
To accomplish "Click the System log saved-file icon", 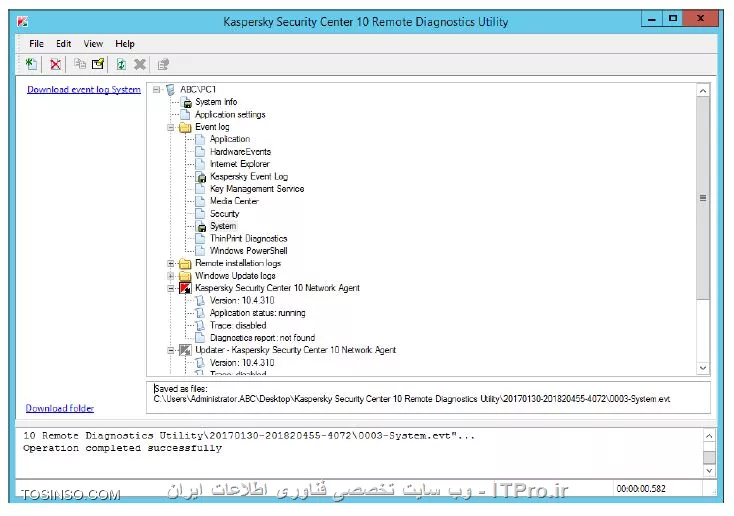I will pyautogui.click(x=201, y=227).
